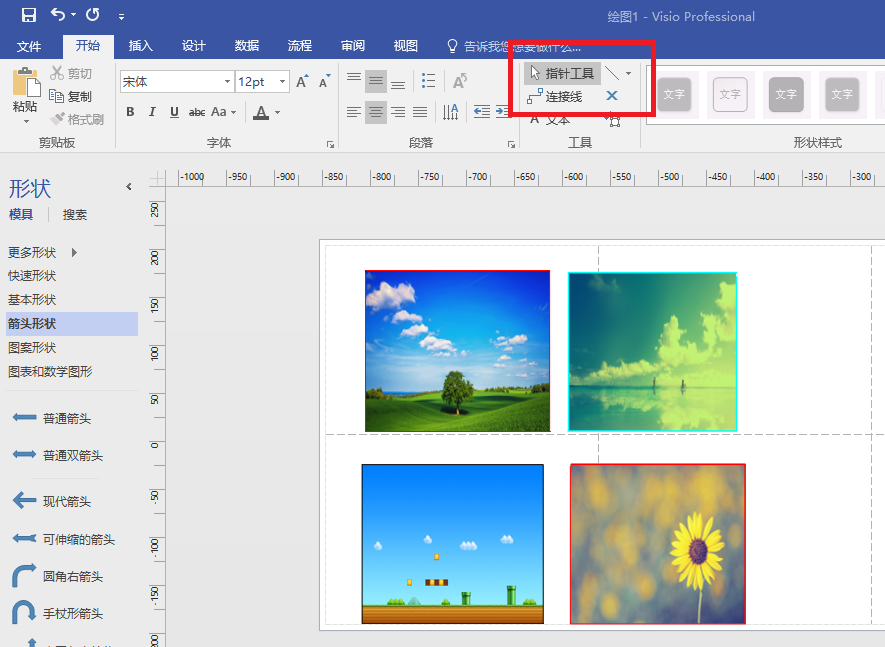This screenshot has height=647, width=885.
Task: Save the drawing with the floppy disk icon
Action: [x=29, y=15]
